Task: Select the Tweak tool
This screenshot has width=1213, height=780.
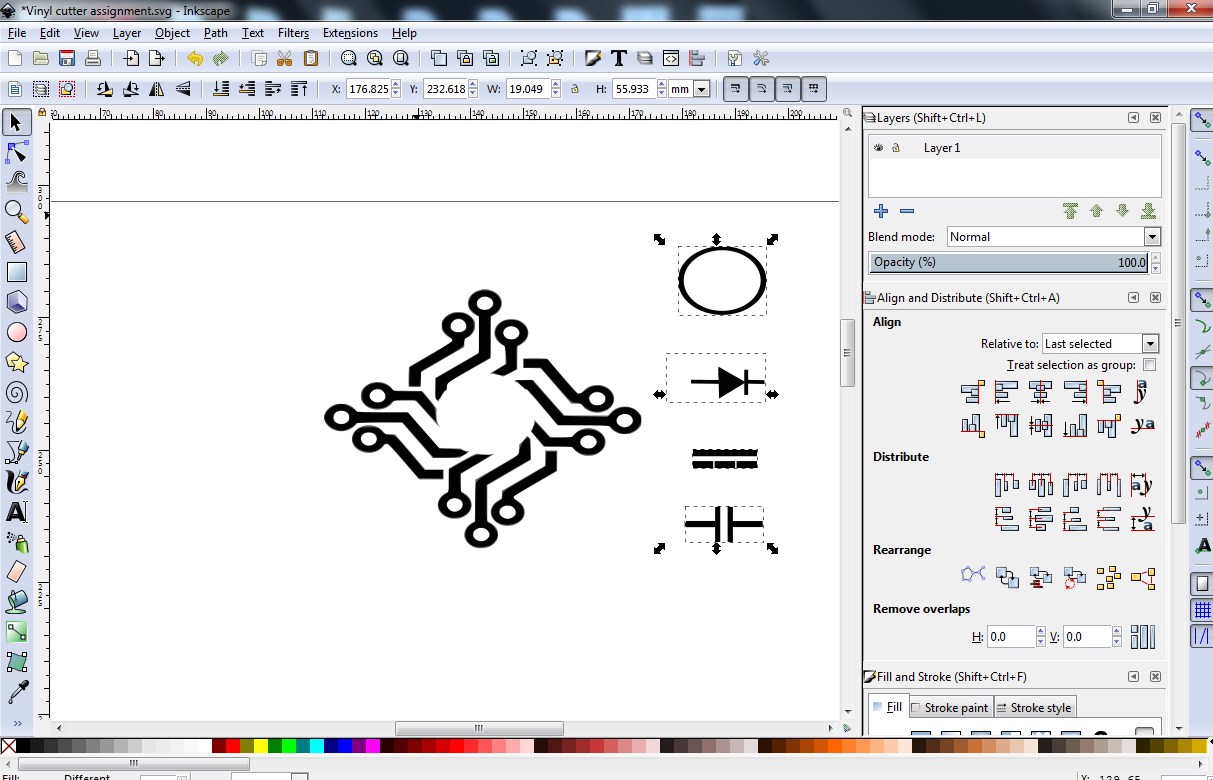Action: (x=16, y=182)
